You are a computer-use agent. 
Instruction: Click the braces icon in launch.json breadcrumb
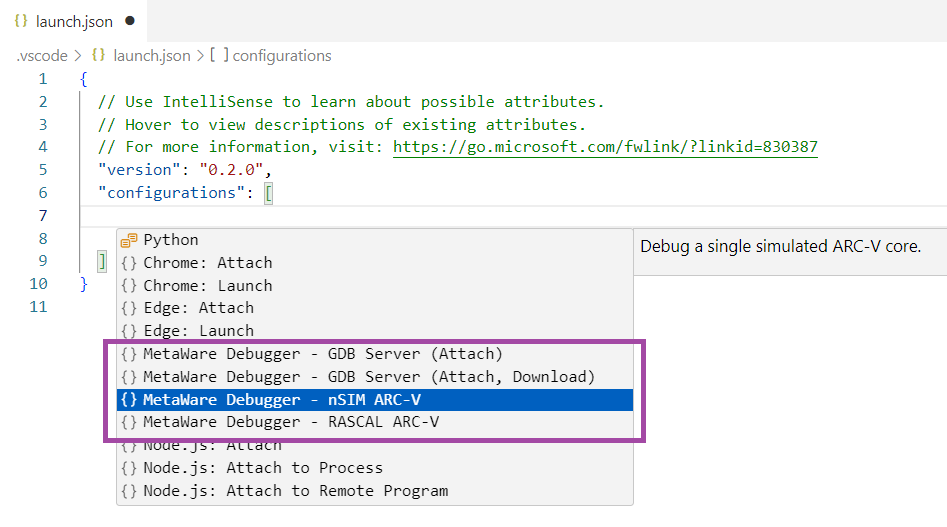[98, 56]
